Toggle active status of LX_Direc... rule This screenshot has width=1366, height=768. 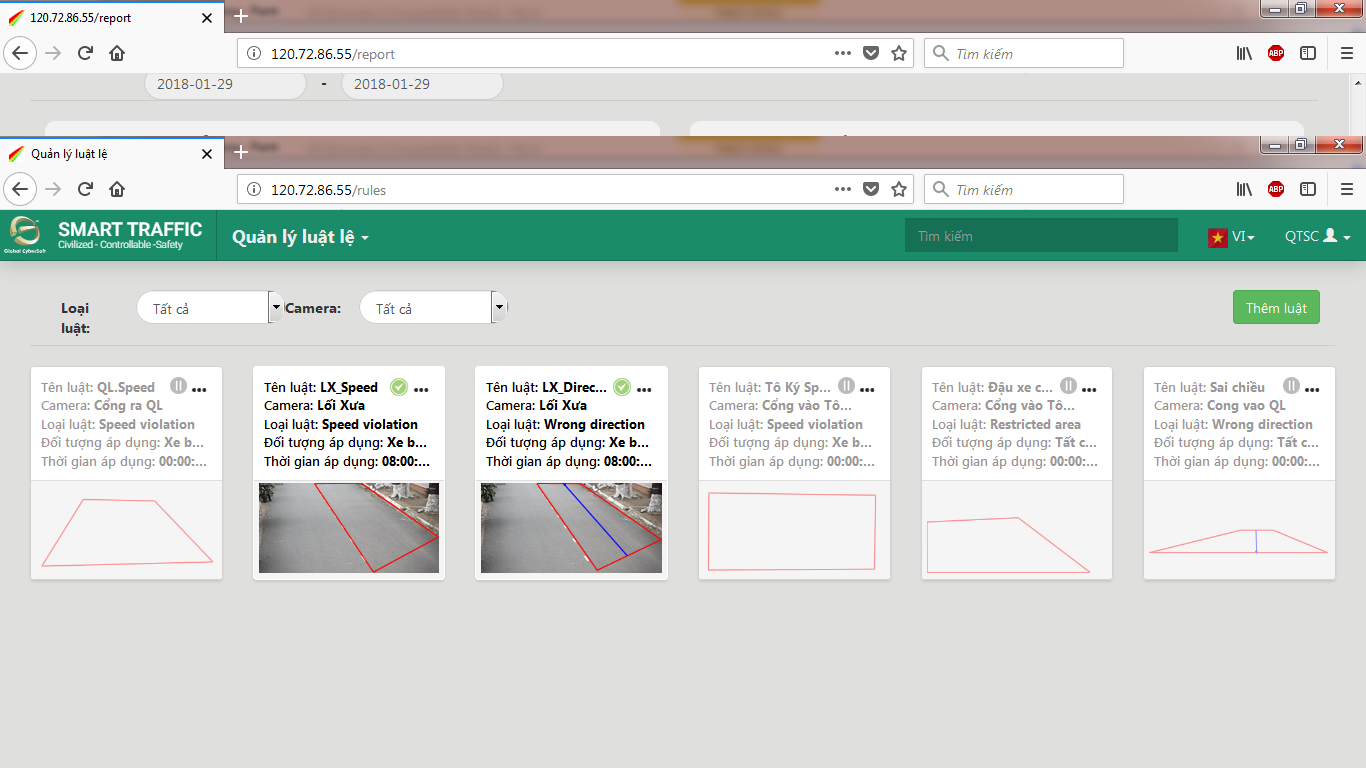[x=622, y=386]
